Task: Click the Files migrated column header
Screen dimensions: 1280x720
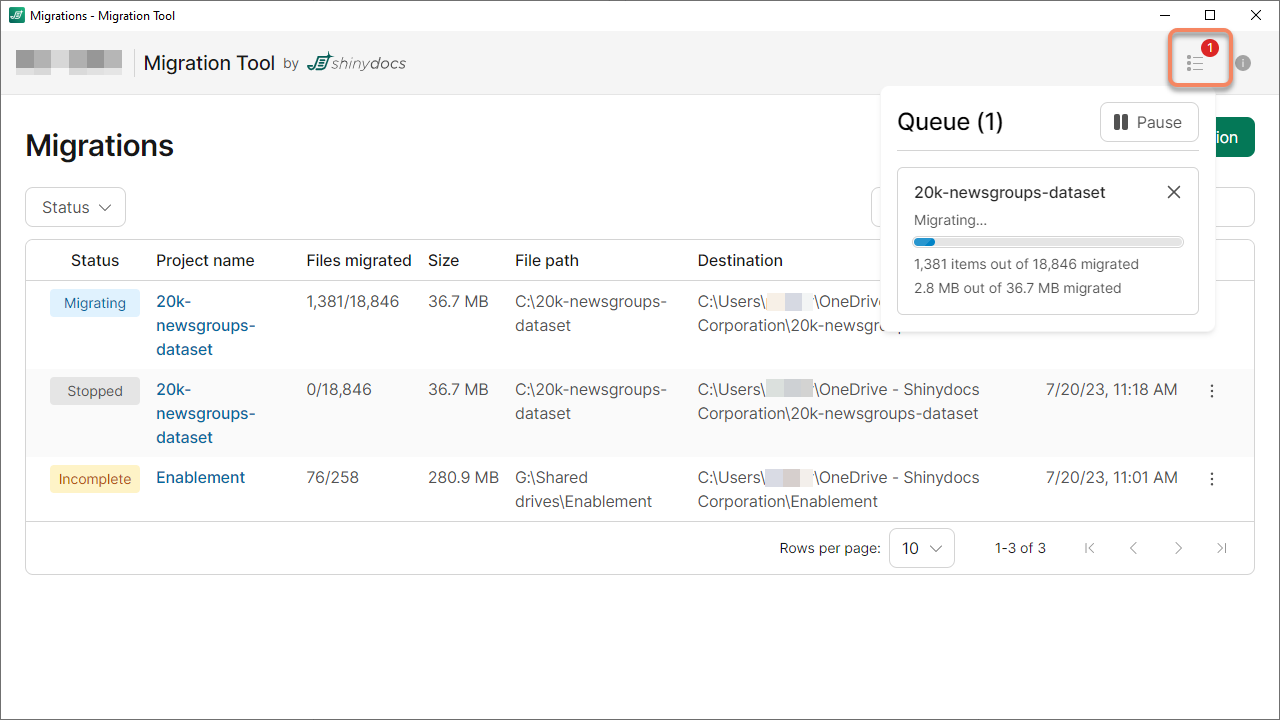Action: (x=358, y=260)
